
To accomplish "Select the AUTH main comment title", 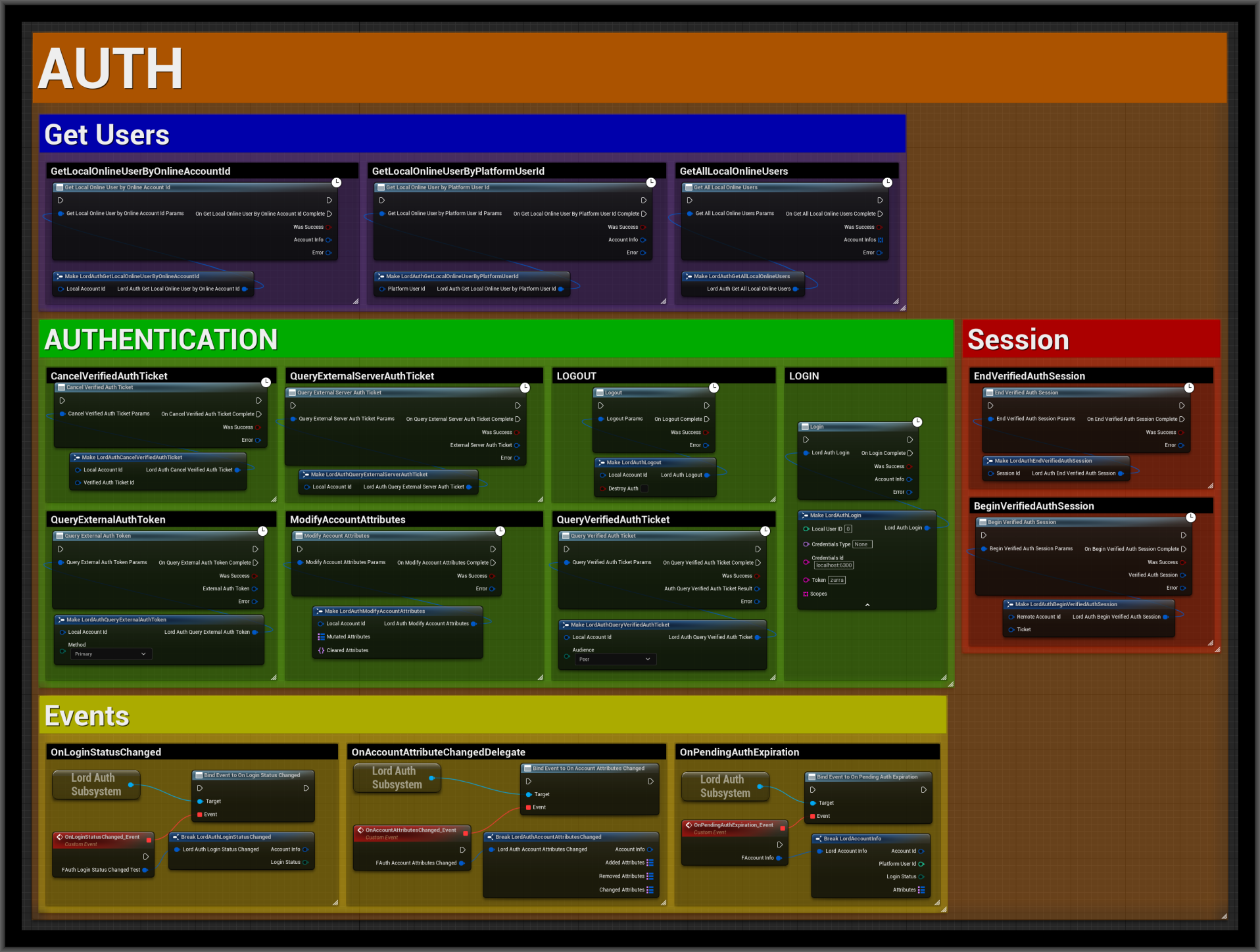I will [x=629, y=68].
